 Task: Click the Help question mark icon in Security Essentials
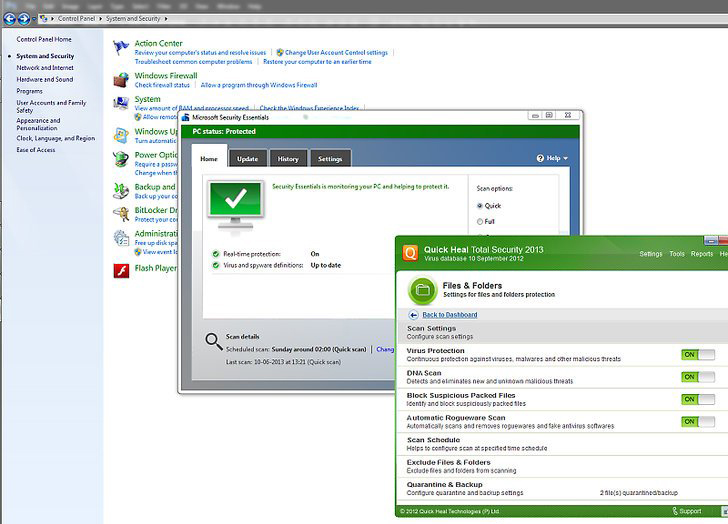[x=540, y=158]
